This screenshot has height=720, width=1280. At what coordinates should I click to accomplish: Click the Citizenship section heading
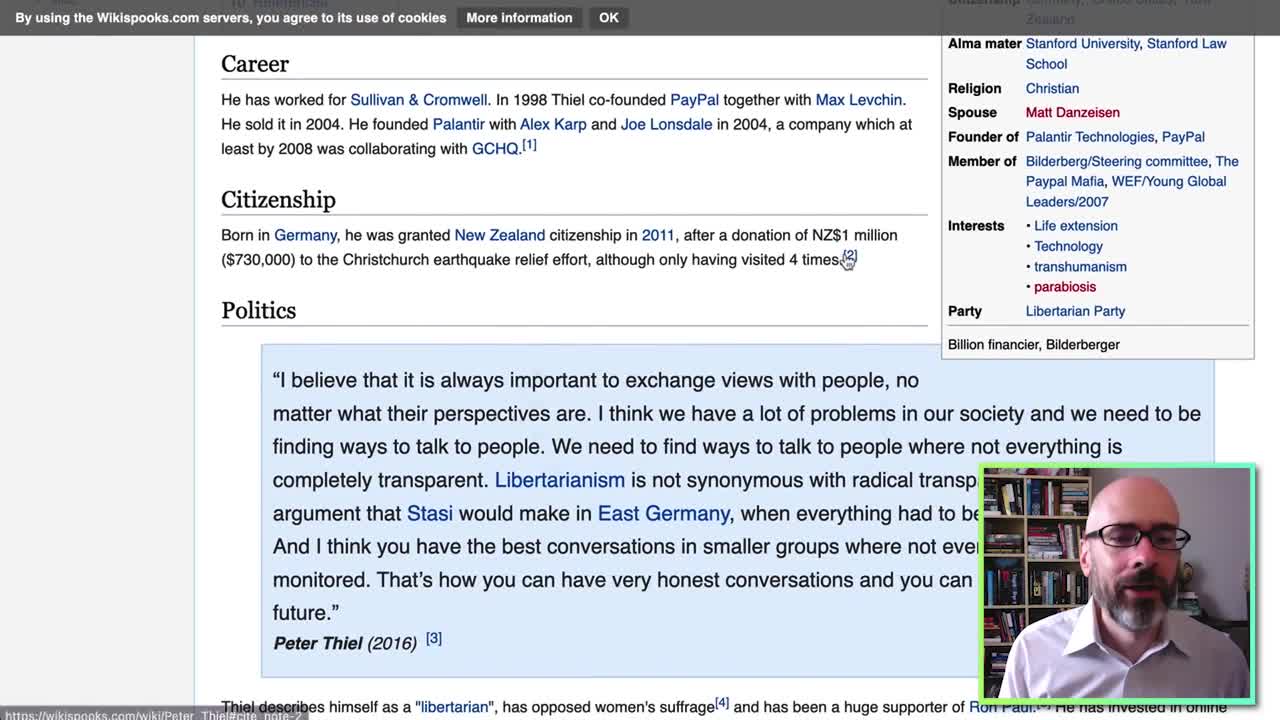click(278, 200)
